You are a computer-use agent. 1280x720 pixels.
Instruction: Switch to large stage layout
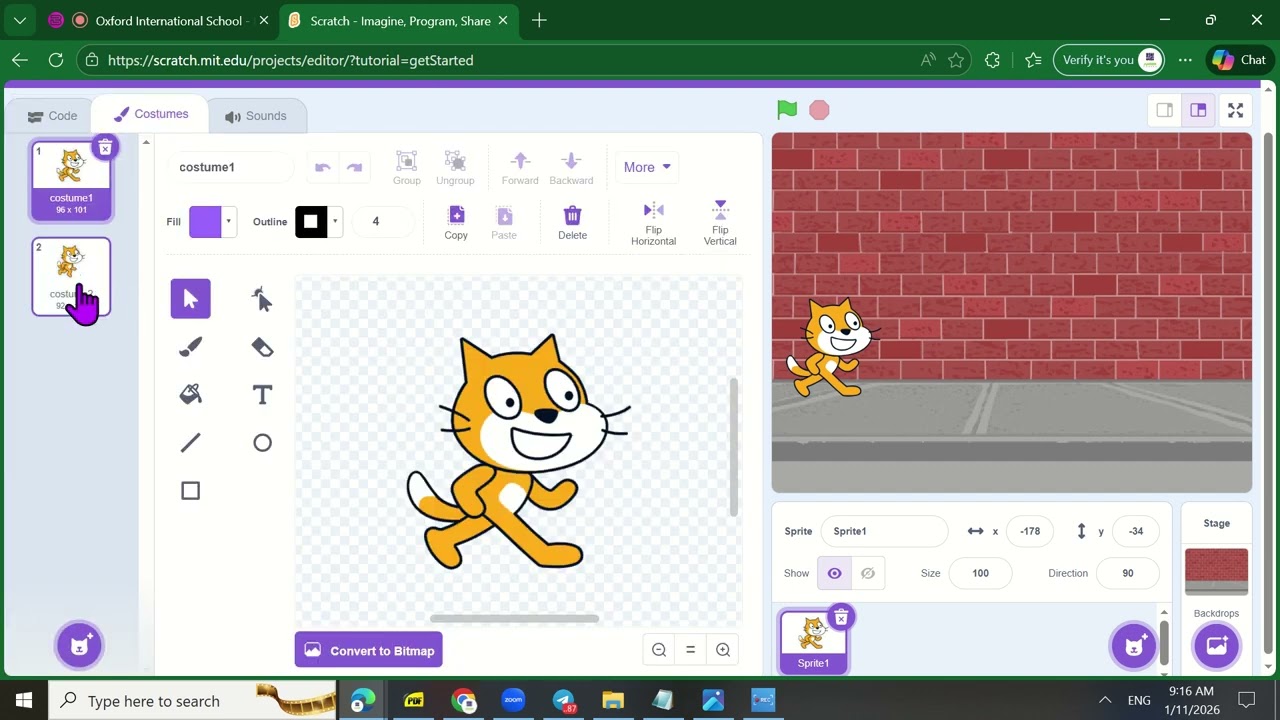1198,110
